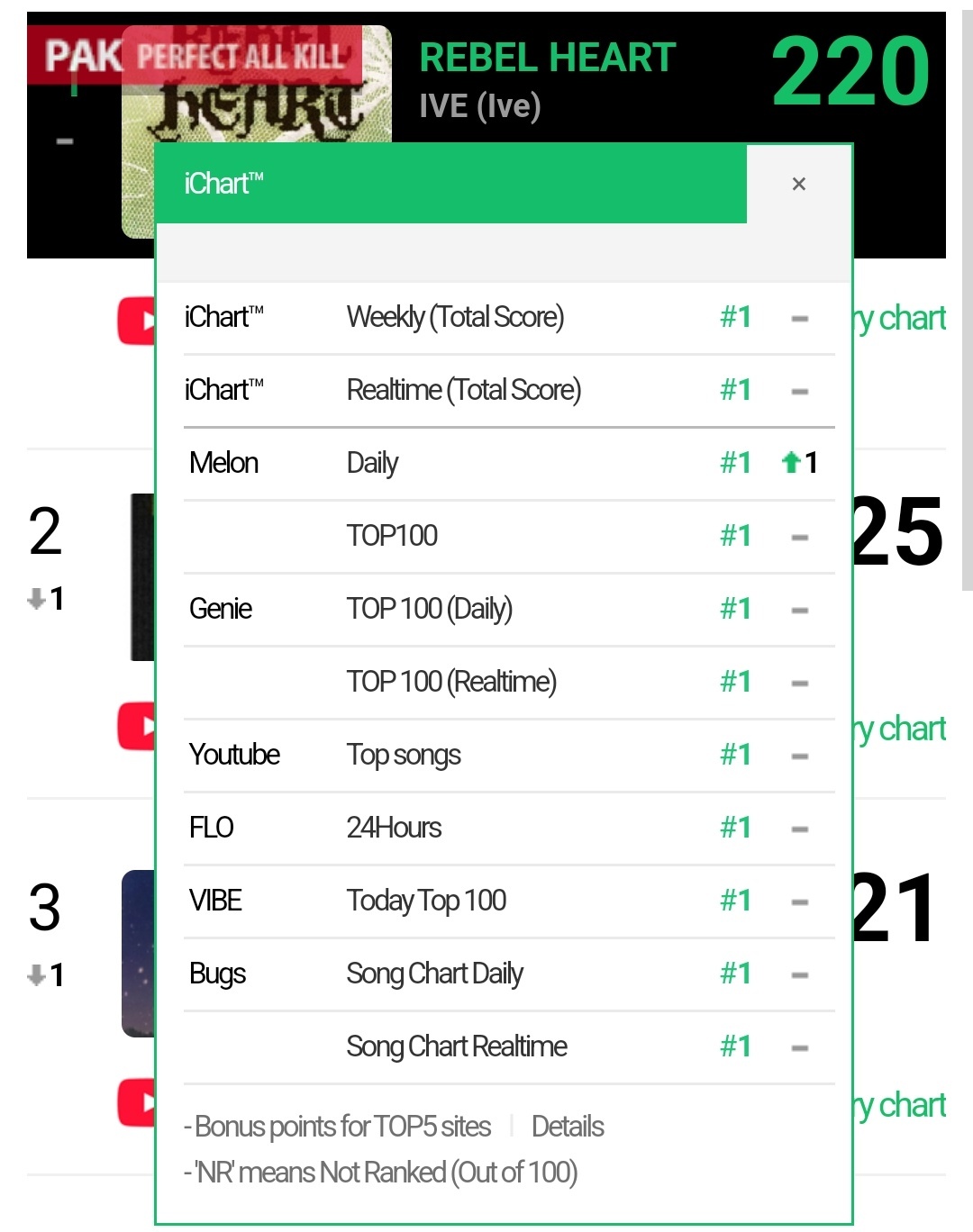Open the chart link beside rank 2 row
The width and height of the screenshot is (973, 1232).
pyautogui.click(x=899, y=729)
